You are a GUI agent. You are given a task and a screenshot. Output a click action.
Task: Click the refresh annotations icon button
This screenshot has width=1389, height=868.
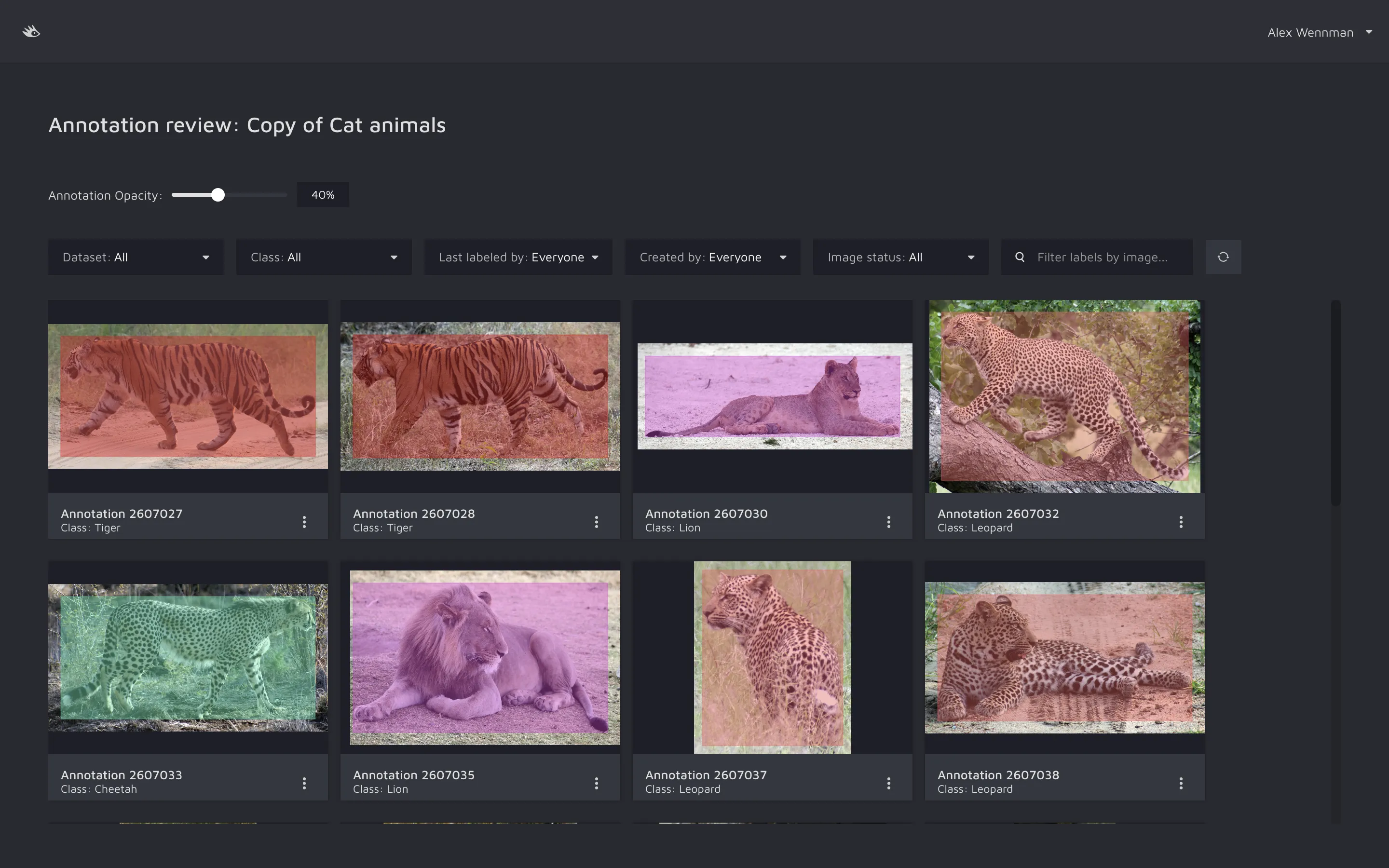(x=1223, y=257)
